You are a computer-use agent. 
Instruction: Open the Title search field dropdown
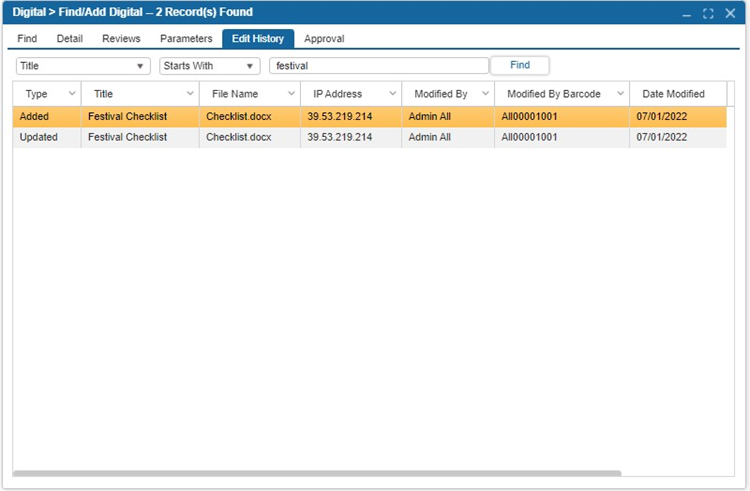point(83,66)
